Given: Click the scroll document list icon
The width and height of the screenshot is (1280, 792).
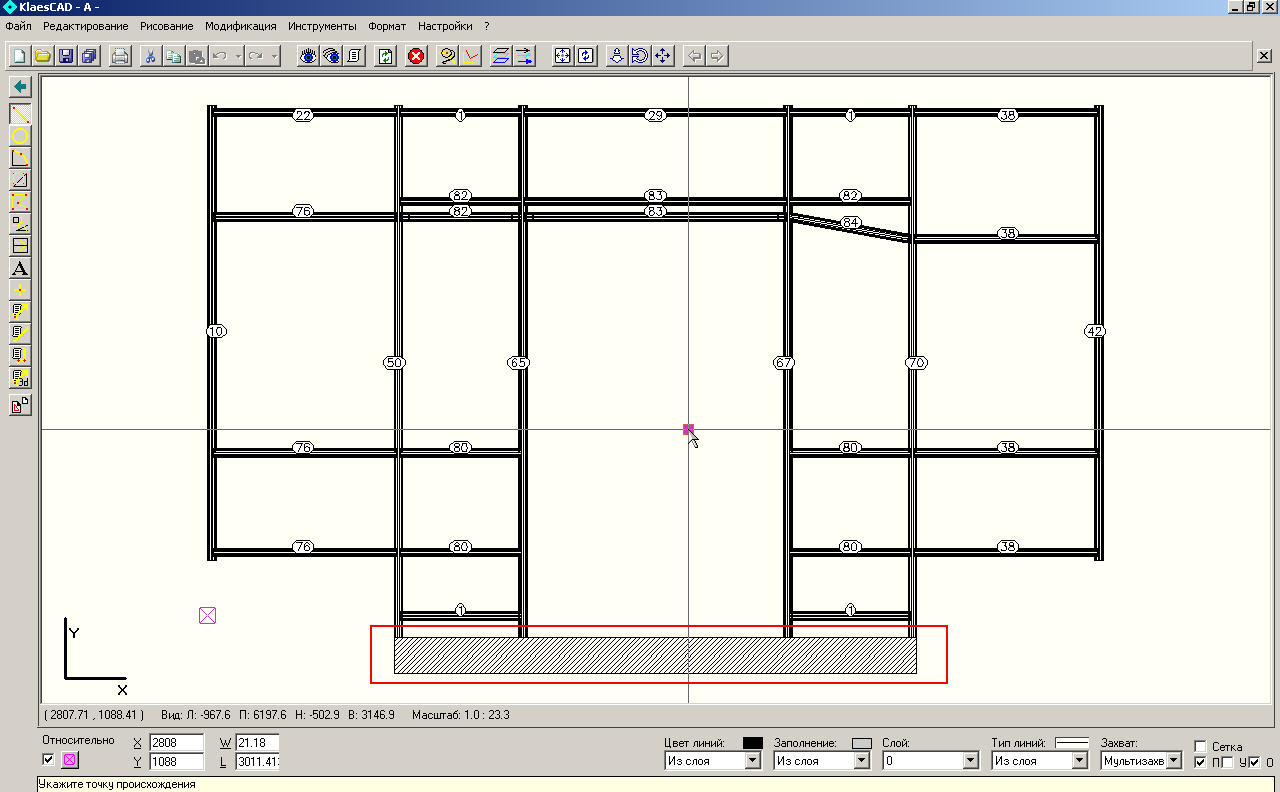Looking at the screenshot, I should coord(354,56).
